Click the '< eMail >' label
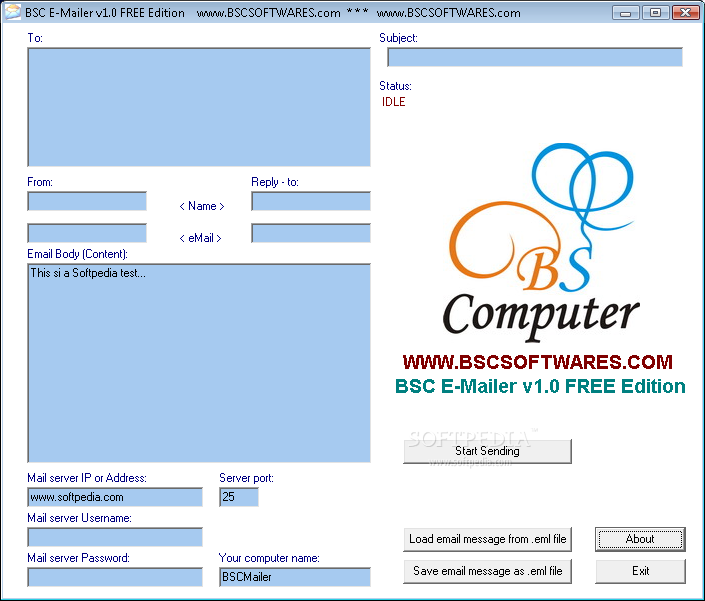This screenshot has width=705, height=601. (201, 238)
